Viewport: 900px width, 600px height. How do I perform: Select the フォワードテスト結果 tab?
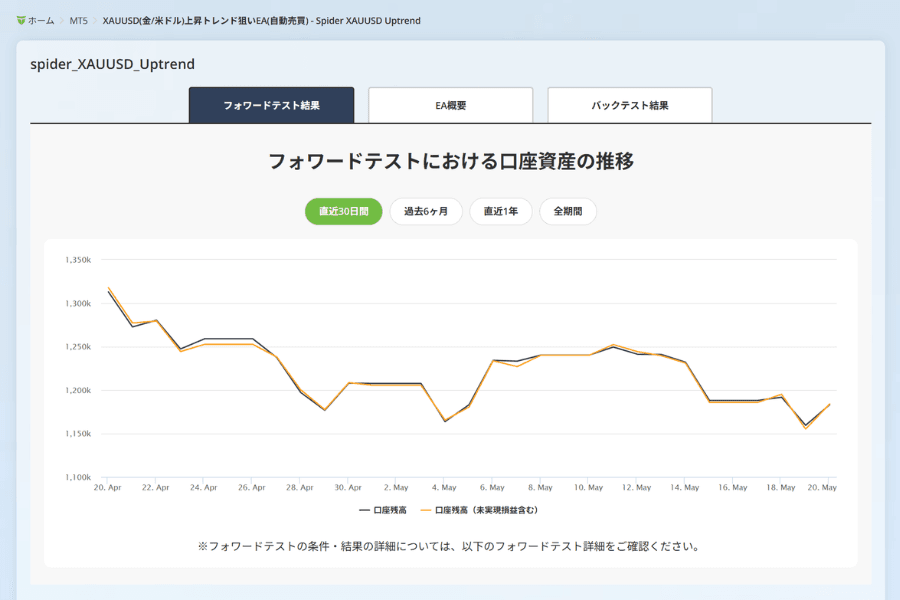click(x=271, y=105)
